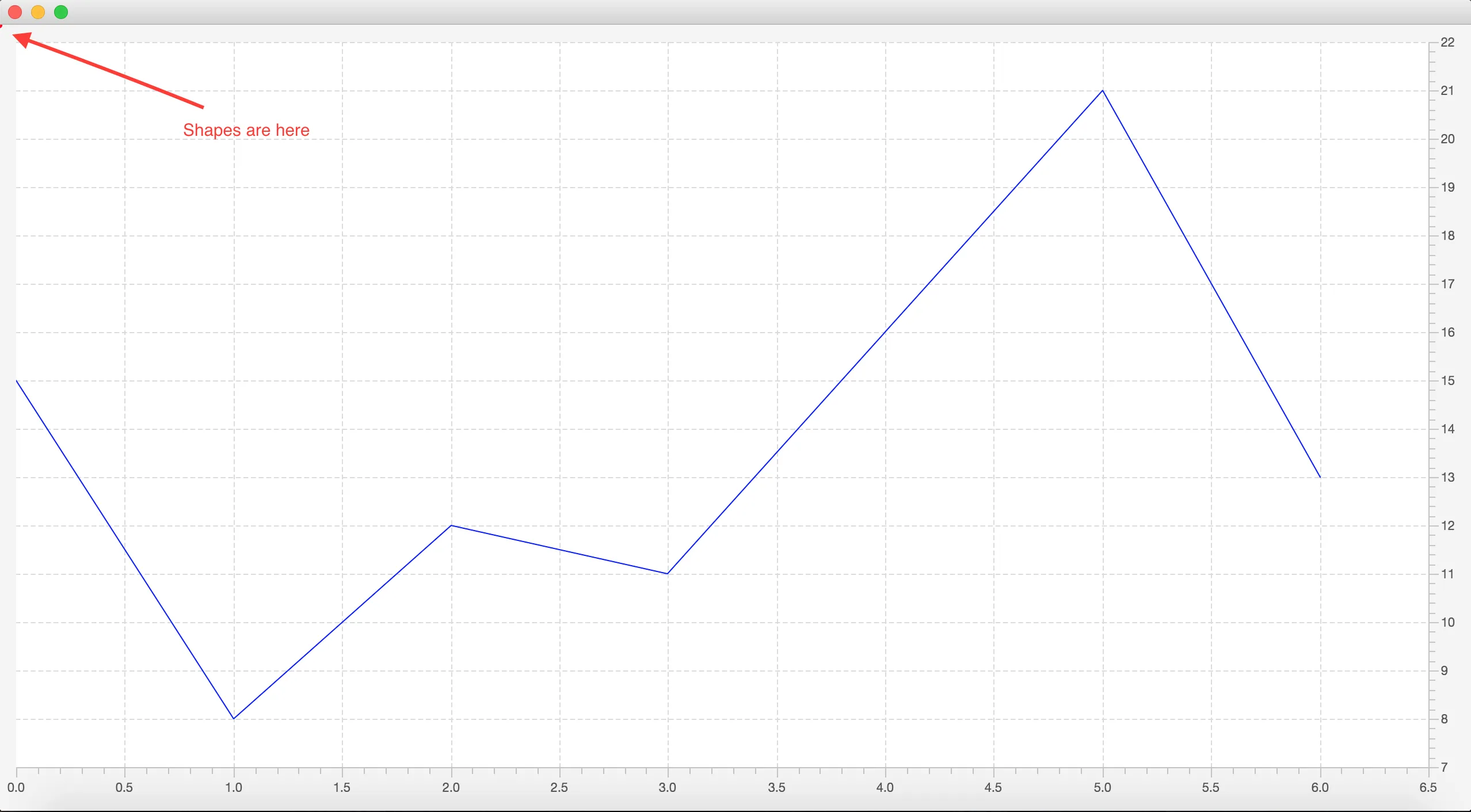Click the y-axis label 22
Screen dimensions: 1471x812
pos(1447,43)
